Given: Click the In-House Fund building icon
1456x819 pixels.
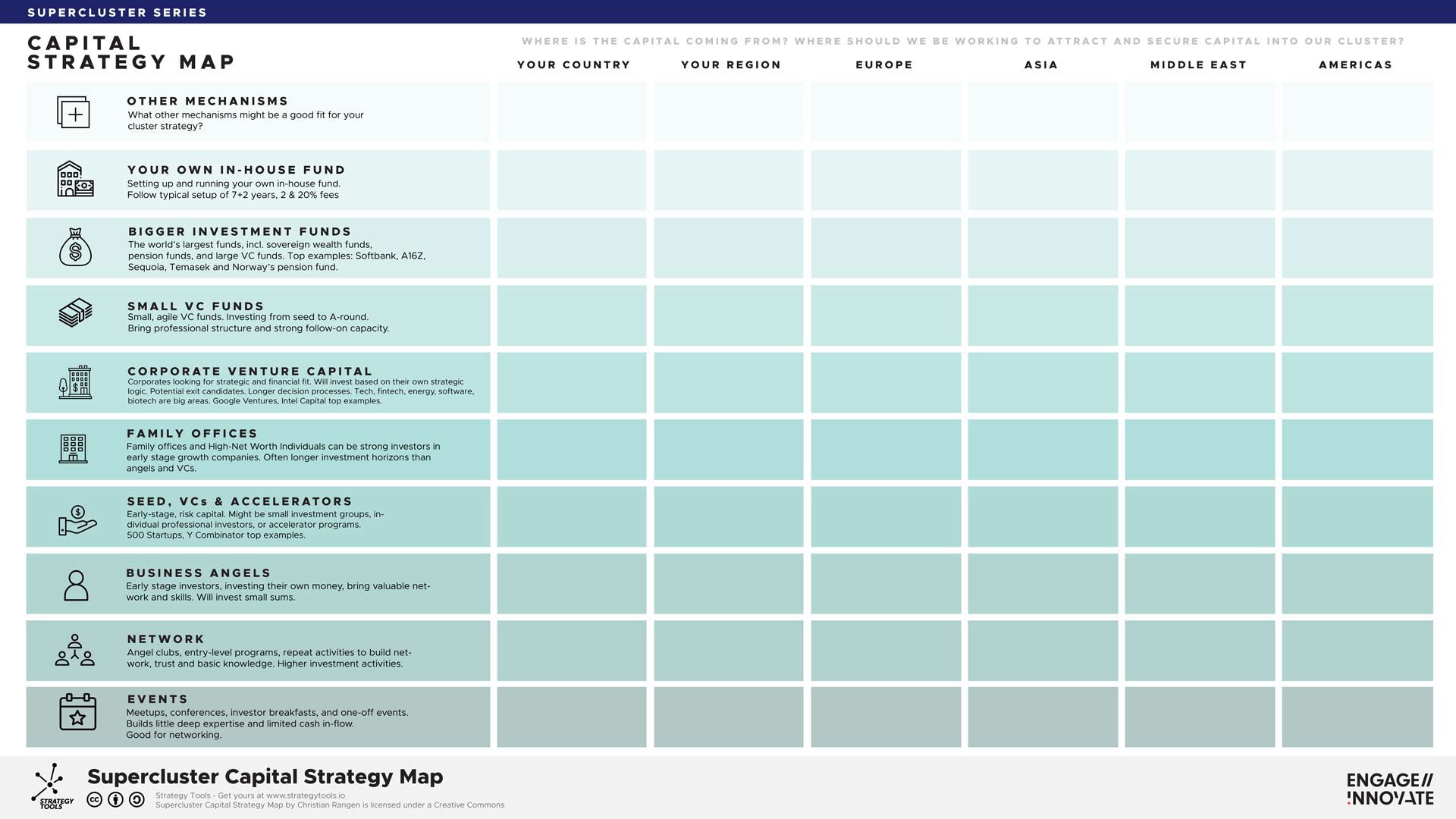Looking at the screenshot, I should coord(74,180).
